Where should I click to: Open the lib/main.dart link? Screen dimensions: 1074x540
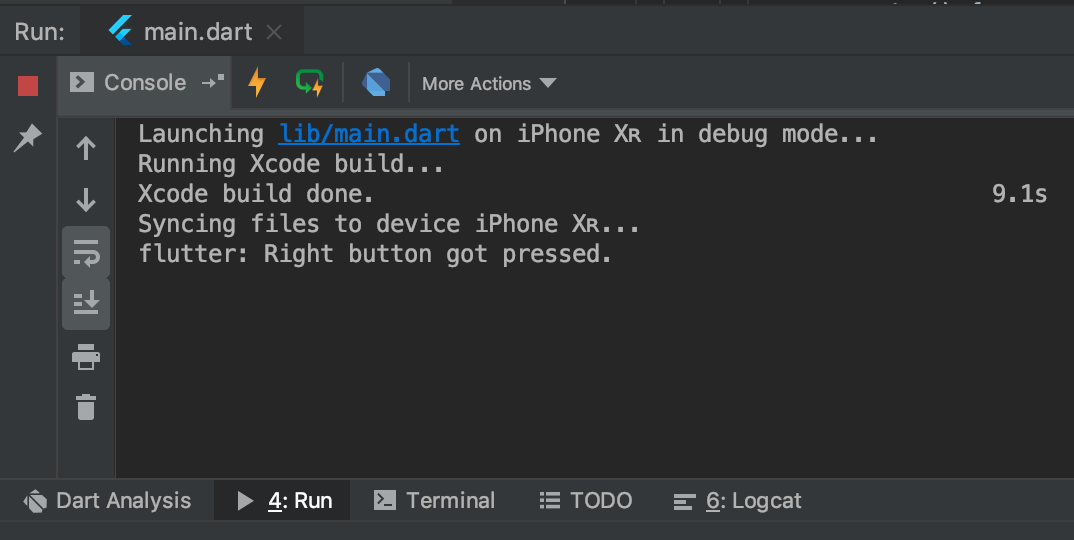pos(369,134)
